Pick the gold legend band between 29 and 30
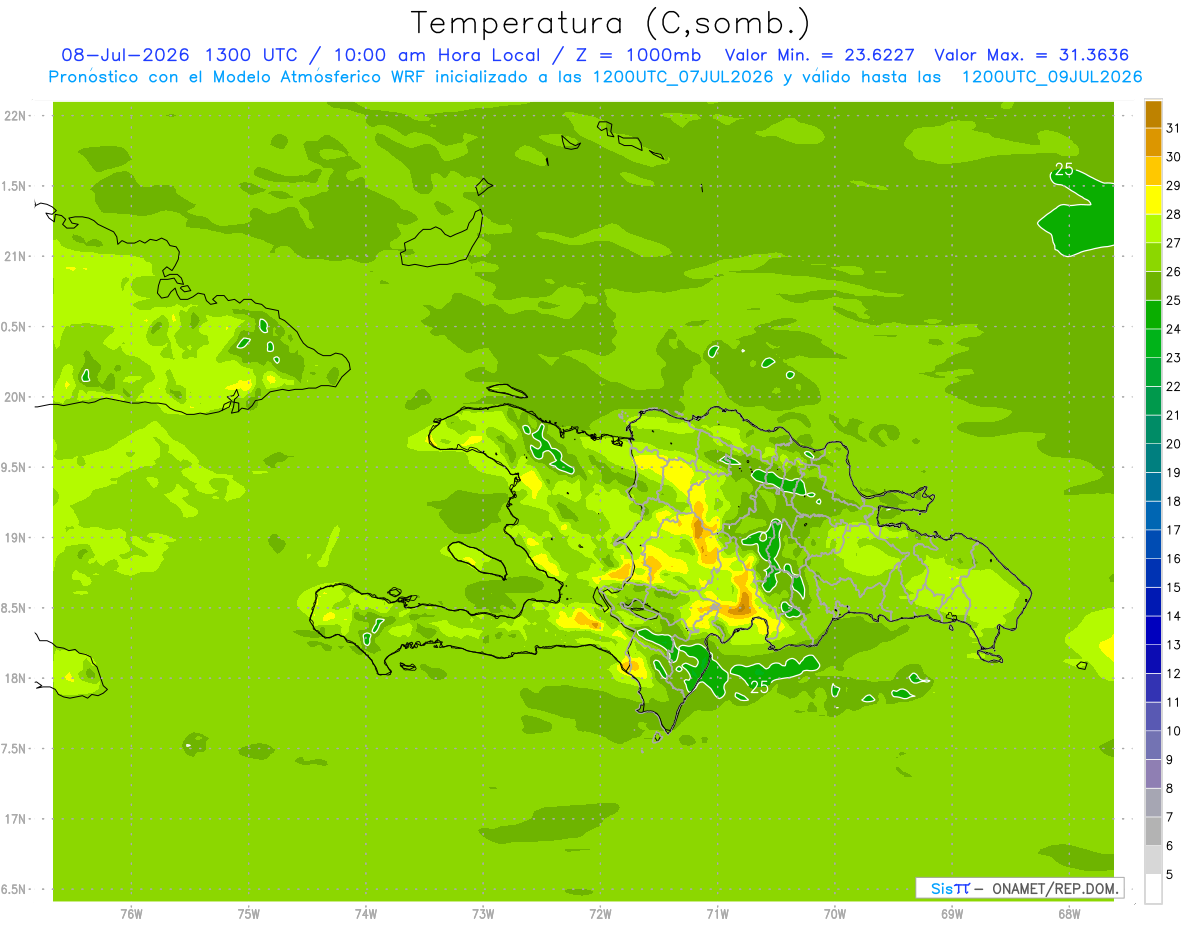This screenshot has width=1200, height=927. coord(1153,172)
